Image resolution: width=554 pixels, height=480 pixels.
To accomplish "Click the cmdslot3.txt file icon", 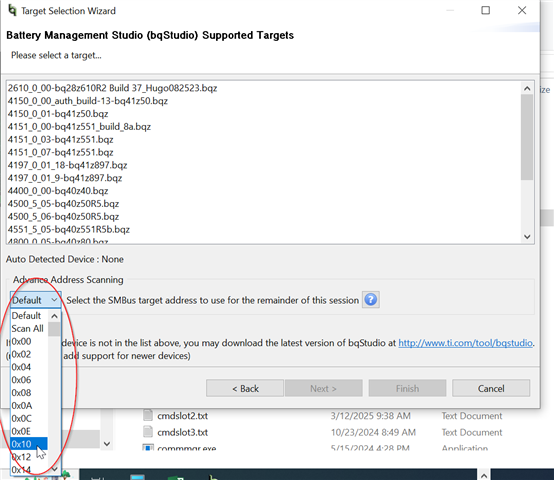I will (148, 432).
